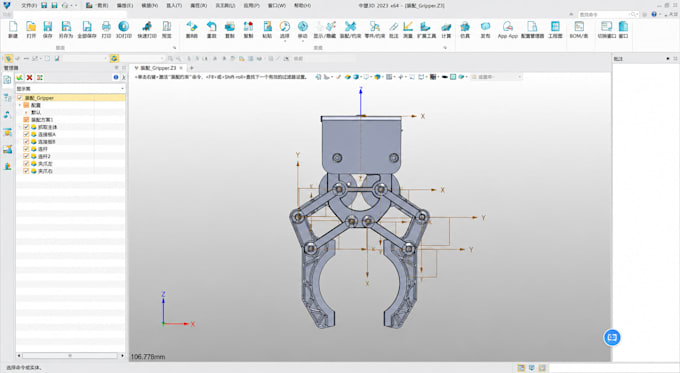680x373 pixels.
Task: Open the 应用(P) menu
Action: pyautogui.click(x=252, y=6)
